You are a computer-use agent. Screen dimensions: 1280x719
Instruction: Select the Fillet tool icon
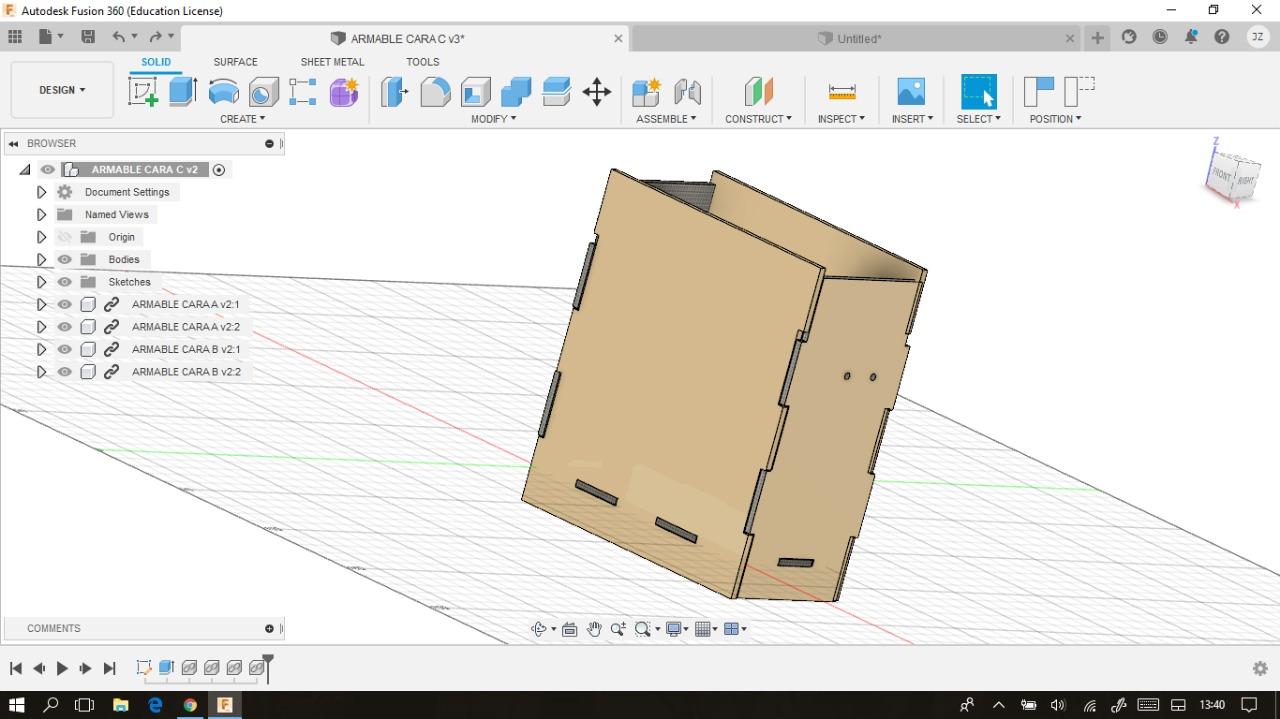[x=435, y=92]
